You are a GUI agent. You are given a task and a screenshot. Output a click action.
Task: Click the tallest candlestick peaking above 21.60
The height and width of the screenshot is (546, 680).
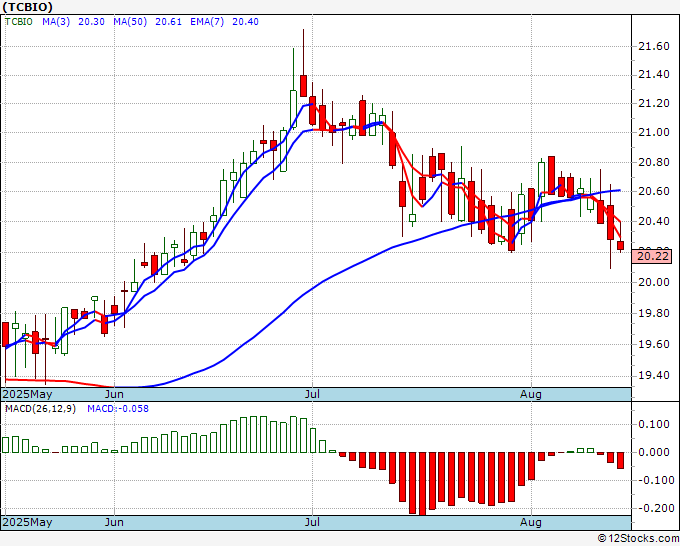point(303,86)
